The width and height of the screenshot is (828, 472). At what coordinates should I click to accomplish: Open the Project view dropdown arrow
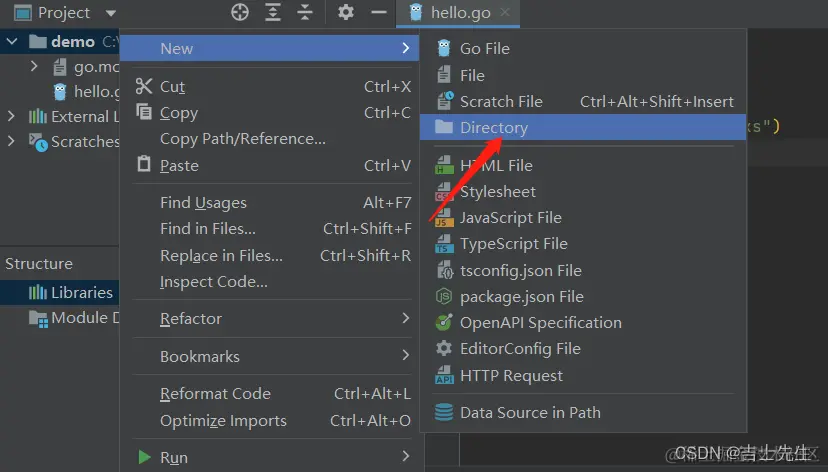(110, 13)
